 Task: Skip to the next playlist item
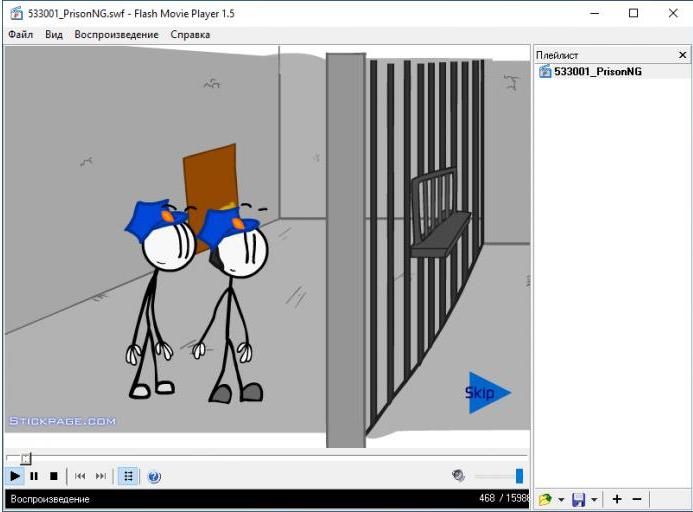[101, 476]
